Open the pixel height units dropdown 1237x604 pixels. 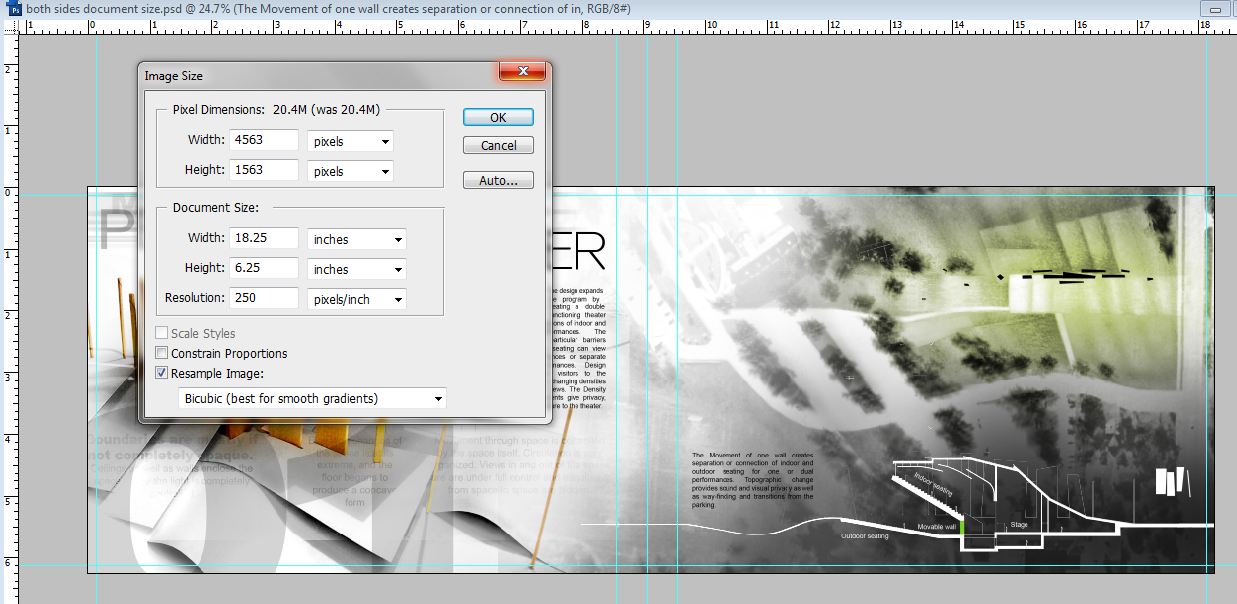pyautogui.click(x=385, y=171)
